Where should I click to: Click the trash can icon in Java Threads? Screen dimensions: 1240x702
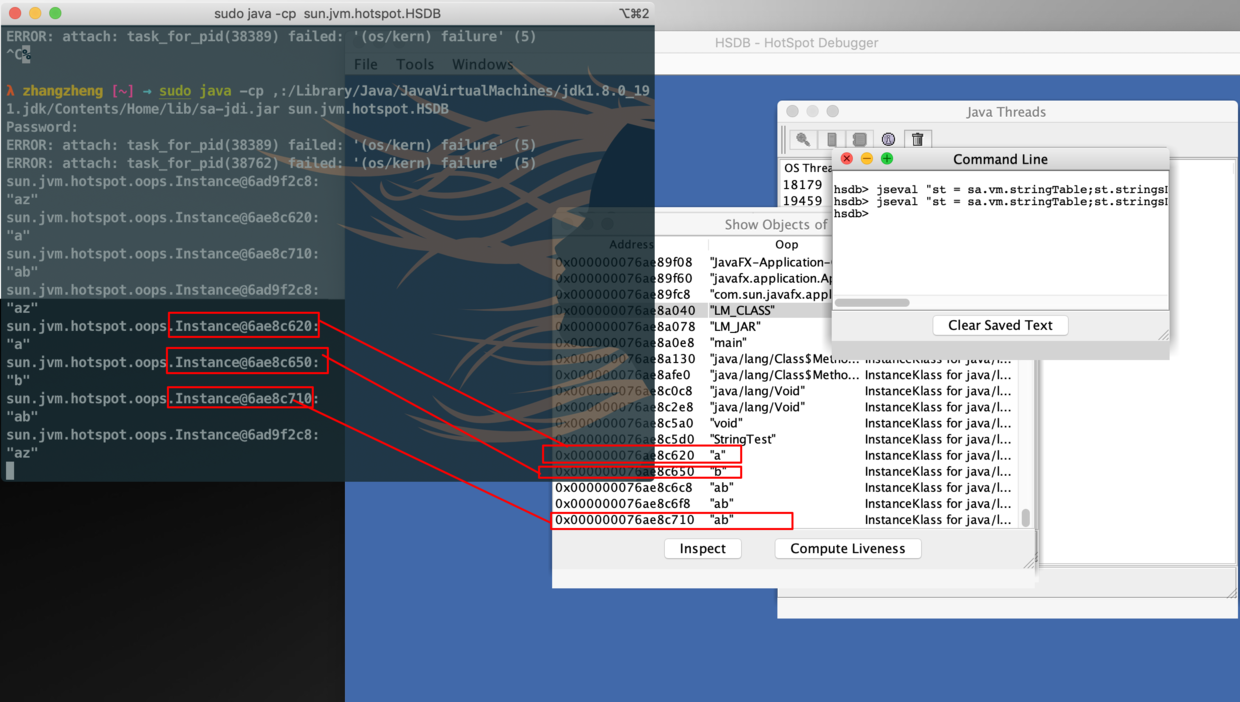click(x=918, y=139)
